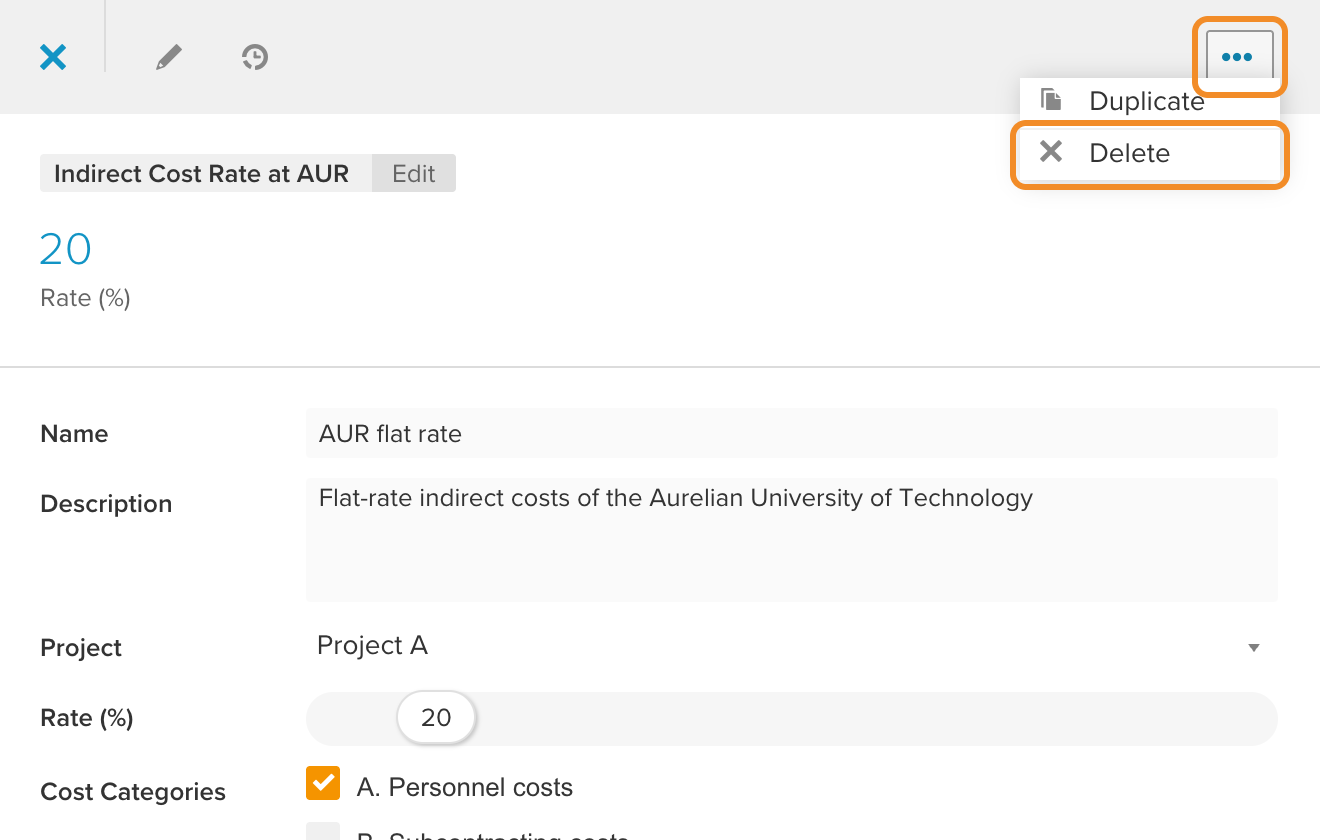Viewport: 1320px width, 840px height.
Task: Click the pencil edit icon
Action: (169, 57)
